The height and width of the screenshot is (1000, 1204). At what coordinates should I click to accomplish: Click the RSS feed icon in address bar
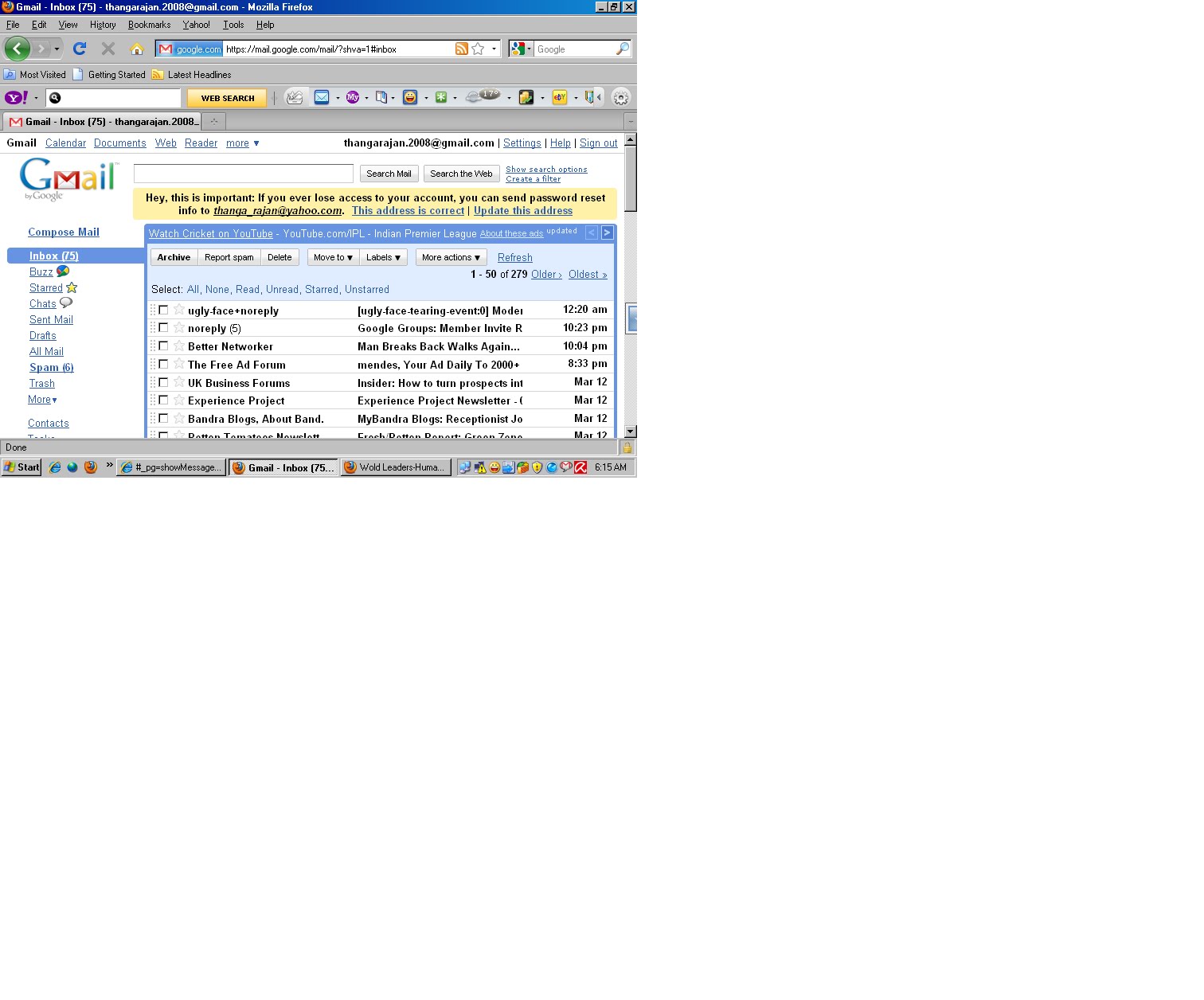point(462,49)
